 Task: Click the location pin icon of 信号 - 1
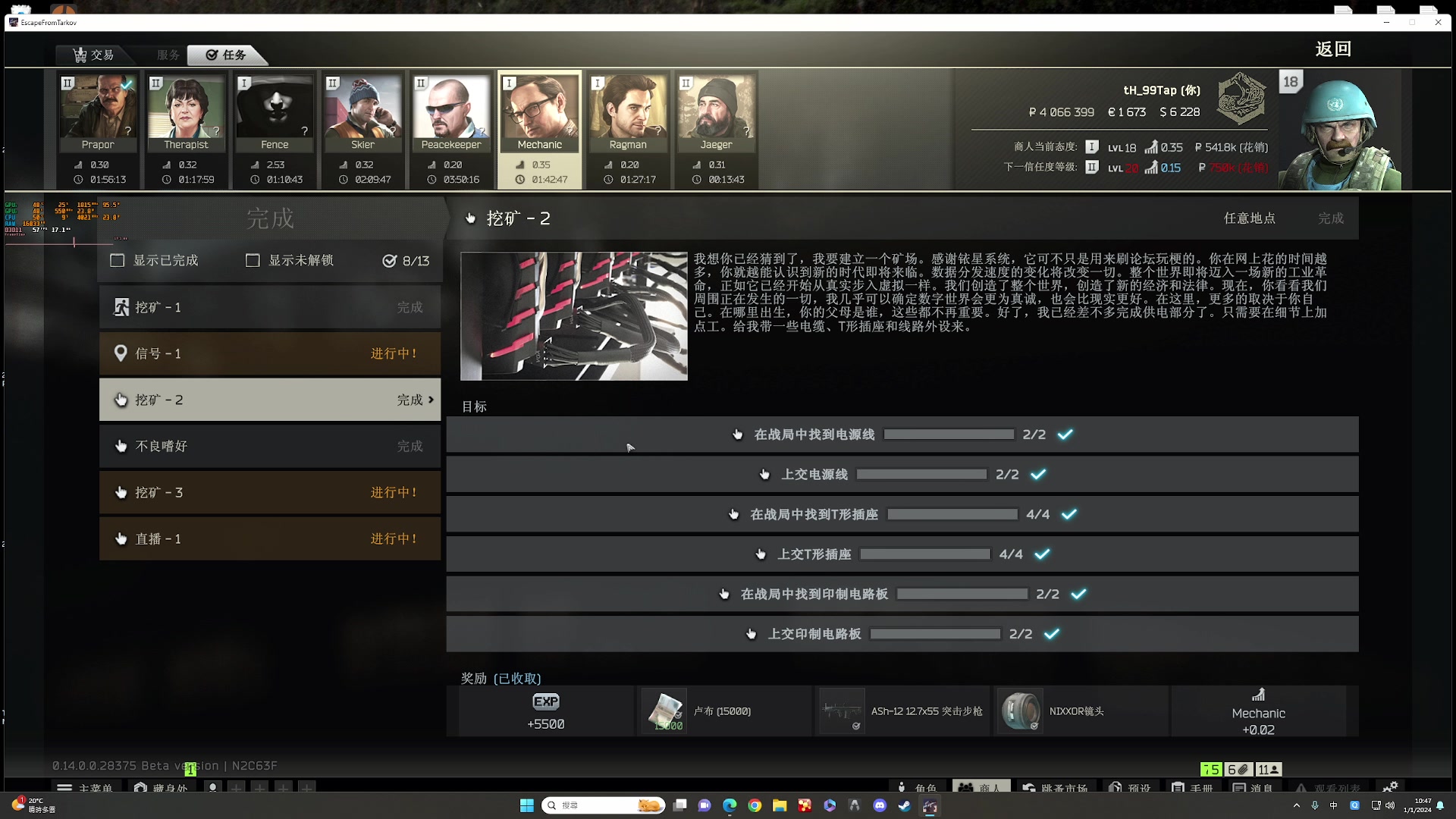(121, 353)
